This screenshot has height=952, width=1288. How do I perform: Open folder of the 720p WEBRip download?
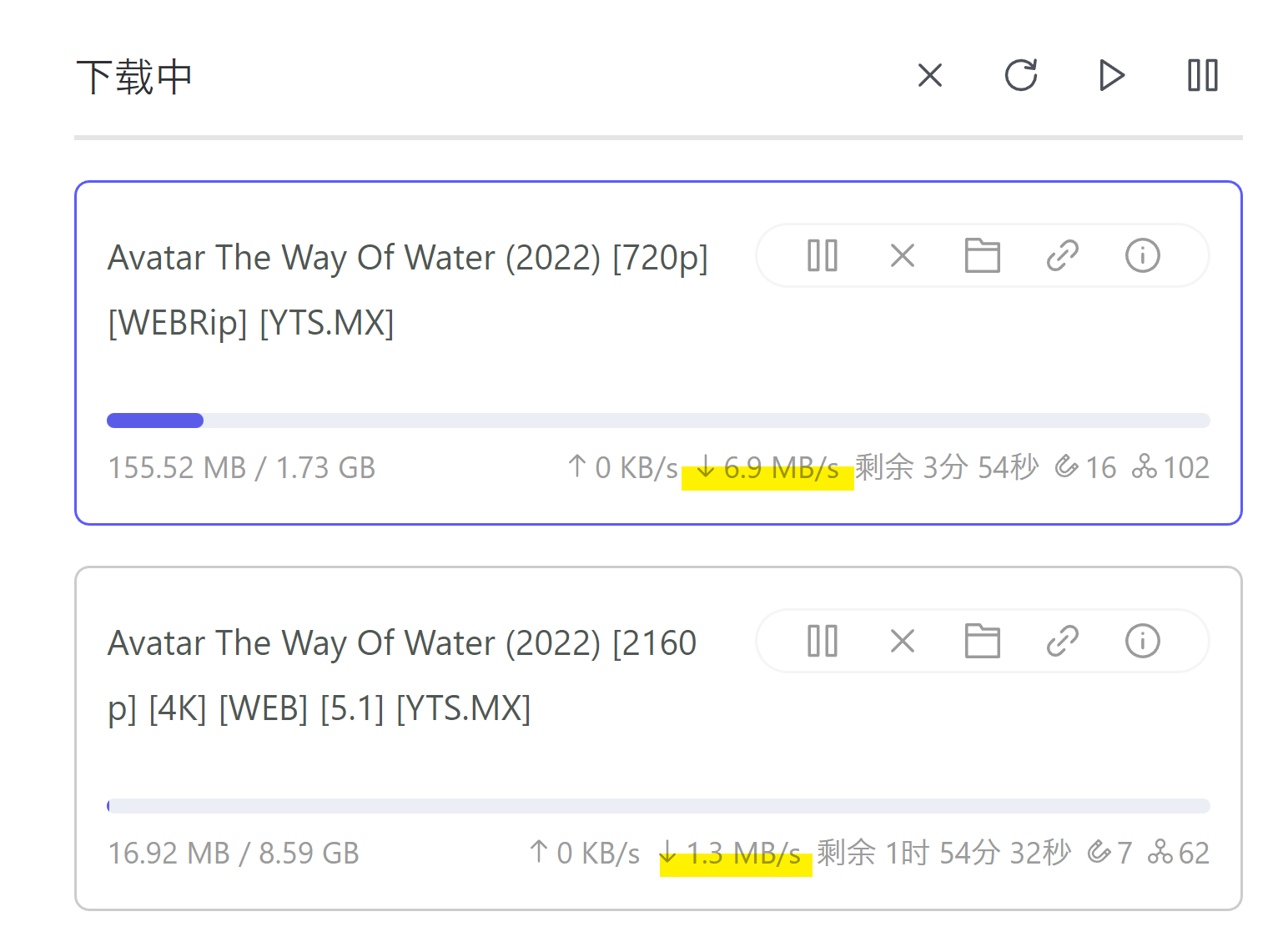(x=982, y=256)
